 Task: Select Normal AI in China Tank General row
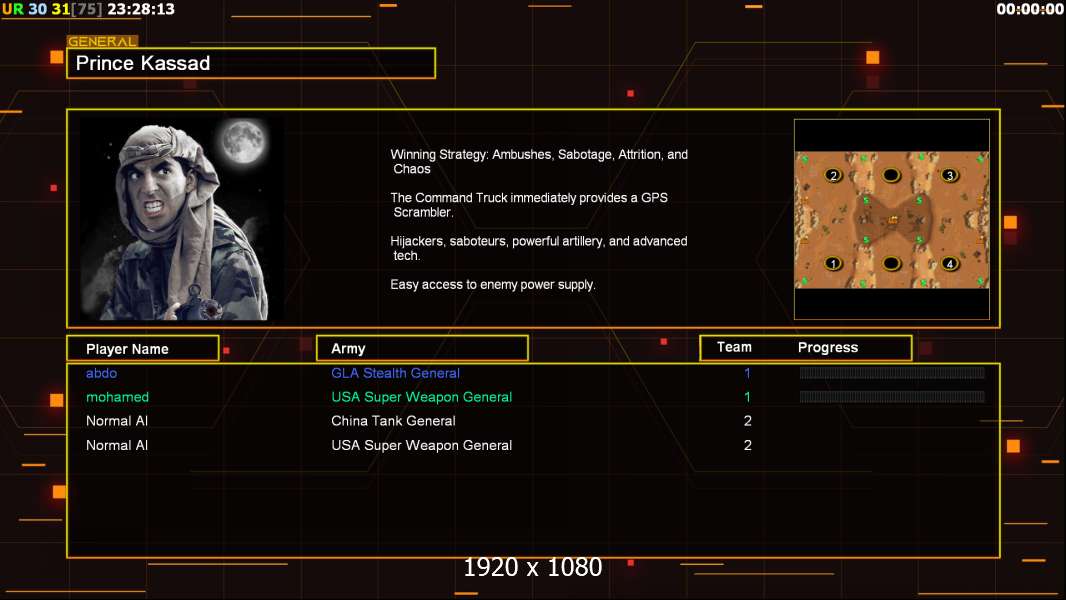[x=117, y=421]
